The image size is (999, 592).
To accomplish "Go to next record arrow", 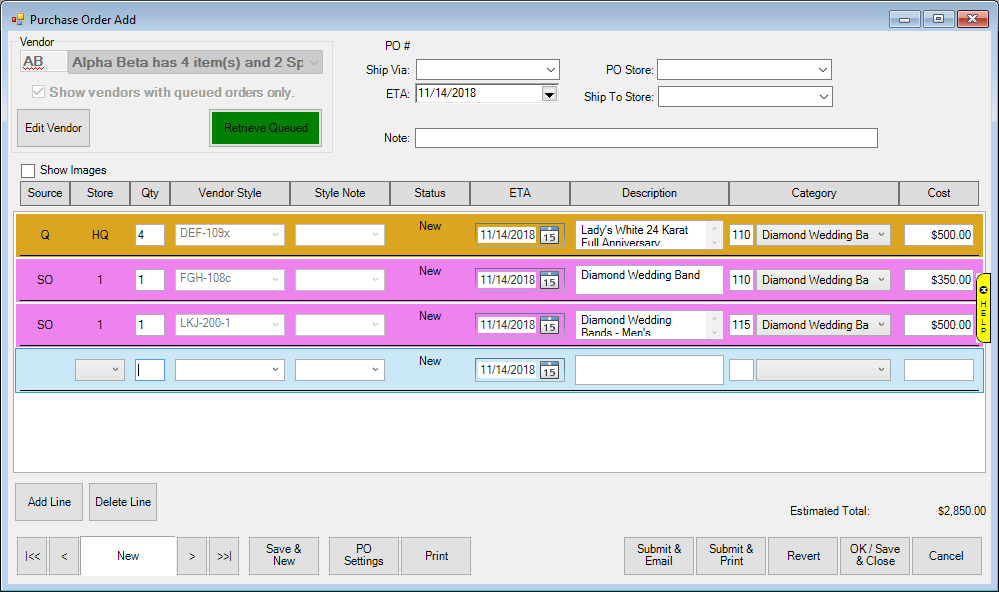I will [192, 556].
